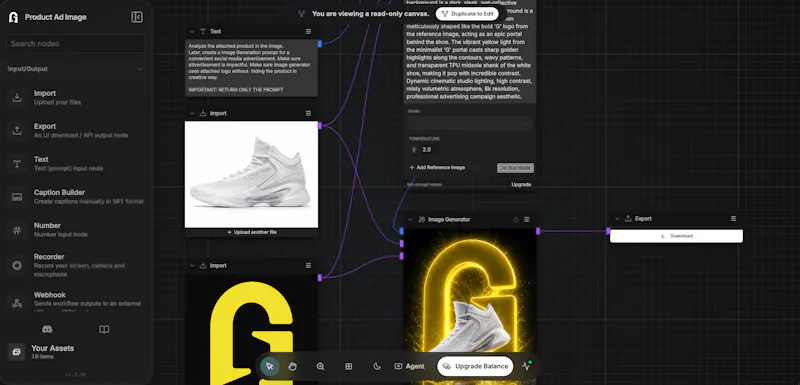Collapse the upper Import node chevron
This screenshot has height=385, width=800.
click(192, 113)
